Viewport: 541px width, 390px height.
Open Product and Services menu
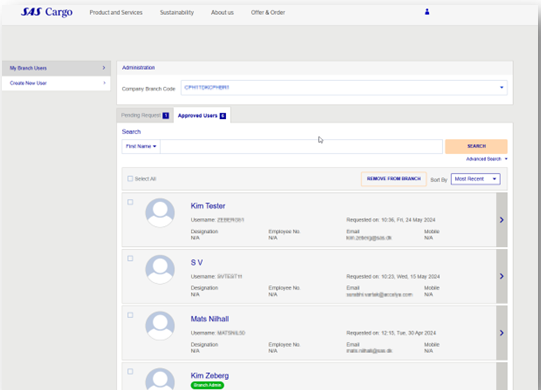116,12
